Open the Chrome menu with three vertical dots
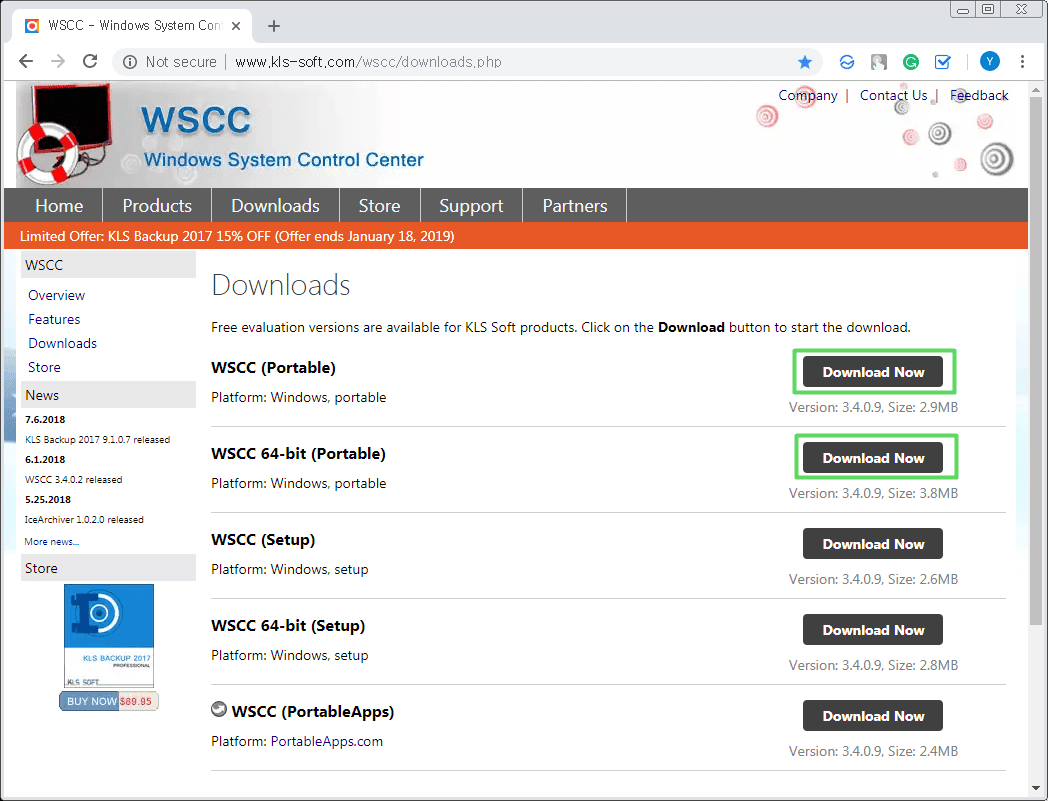1048x801 pixels. [1022, 61]
